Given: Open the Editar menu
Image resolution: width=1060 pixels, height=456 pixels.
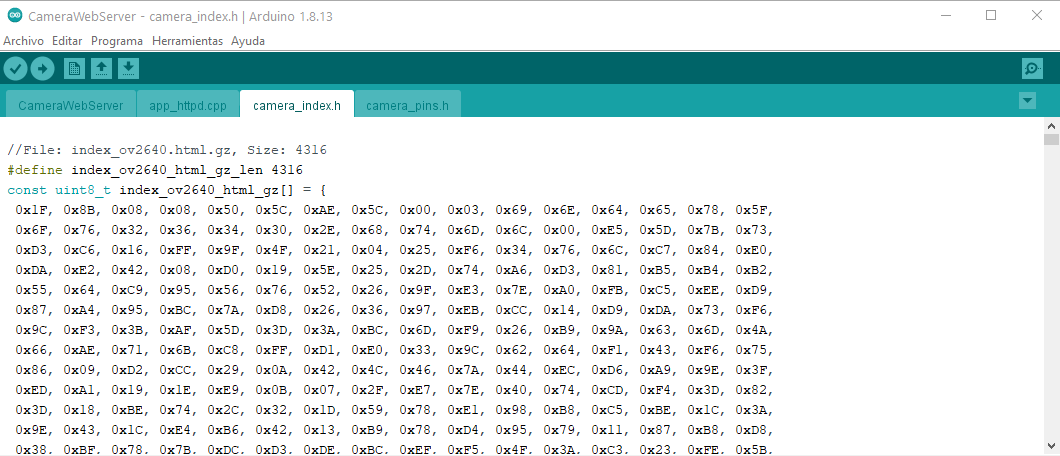Looking at the screenshot, I should 67,41.
